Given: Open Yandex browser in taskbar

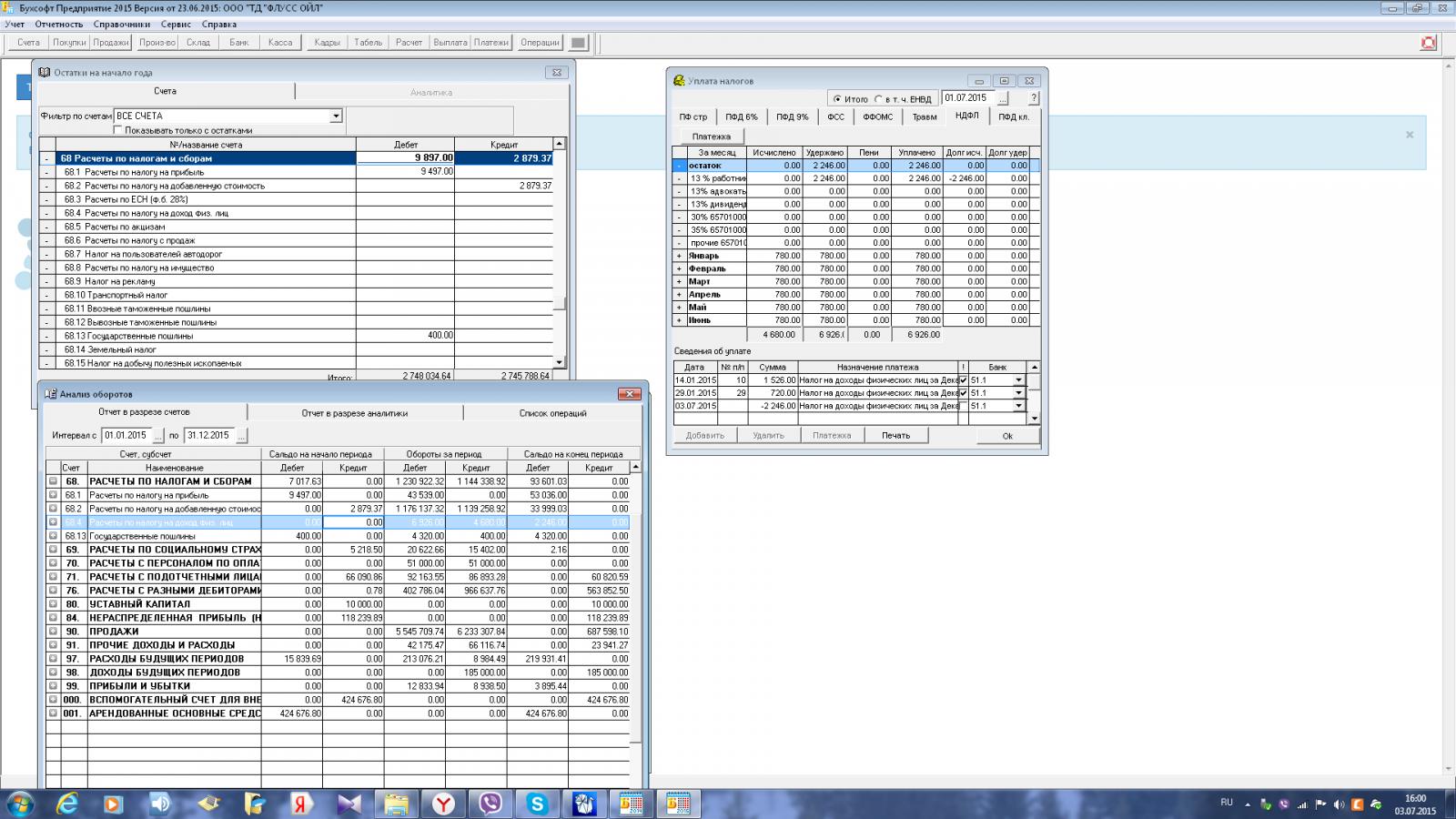Looking at the screenshot, I should click(x=443, y=804).
